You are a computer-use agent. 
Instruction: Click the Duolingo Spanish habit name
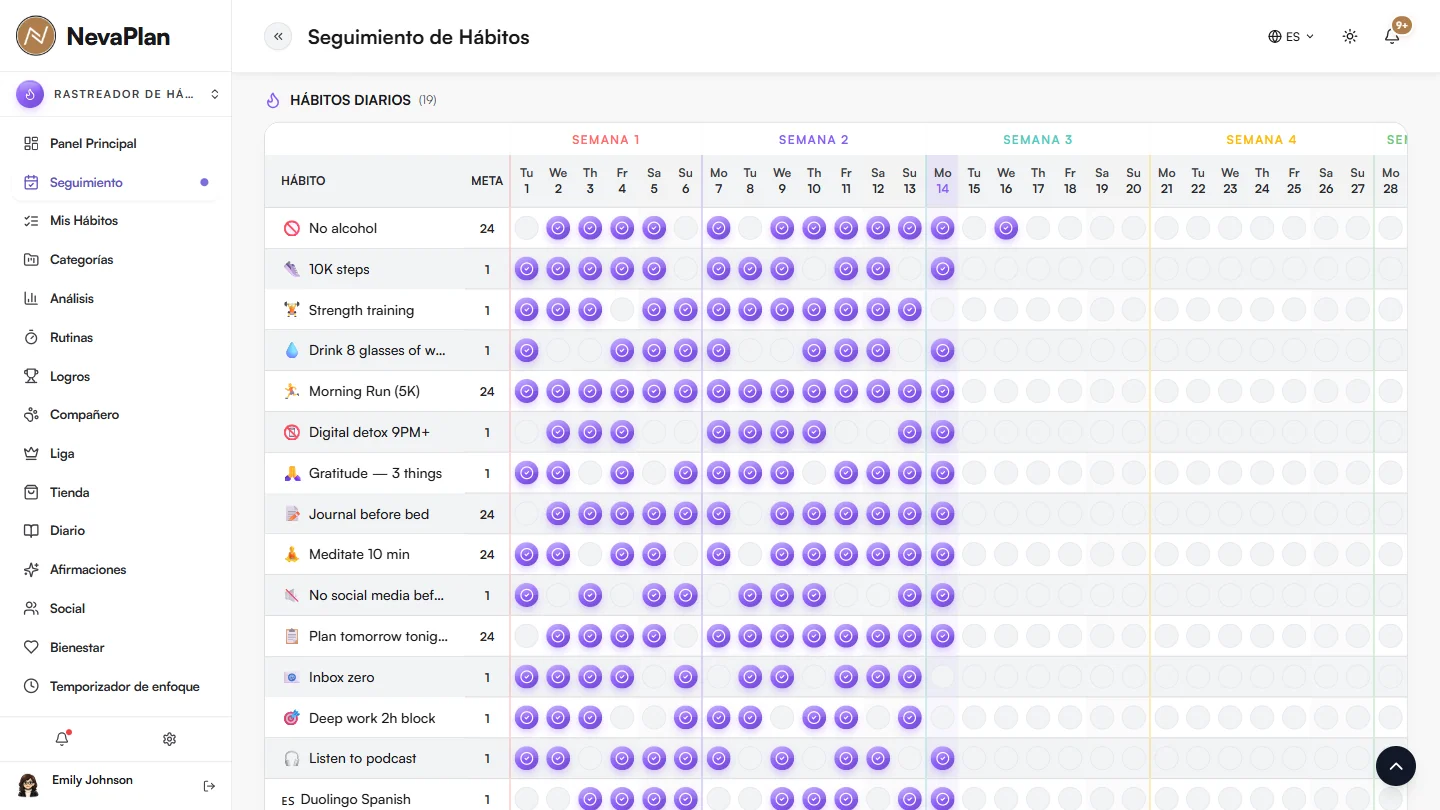355,799
